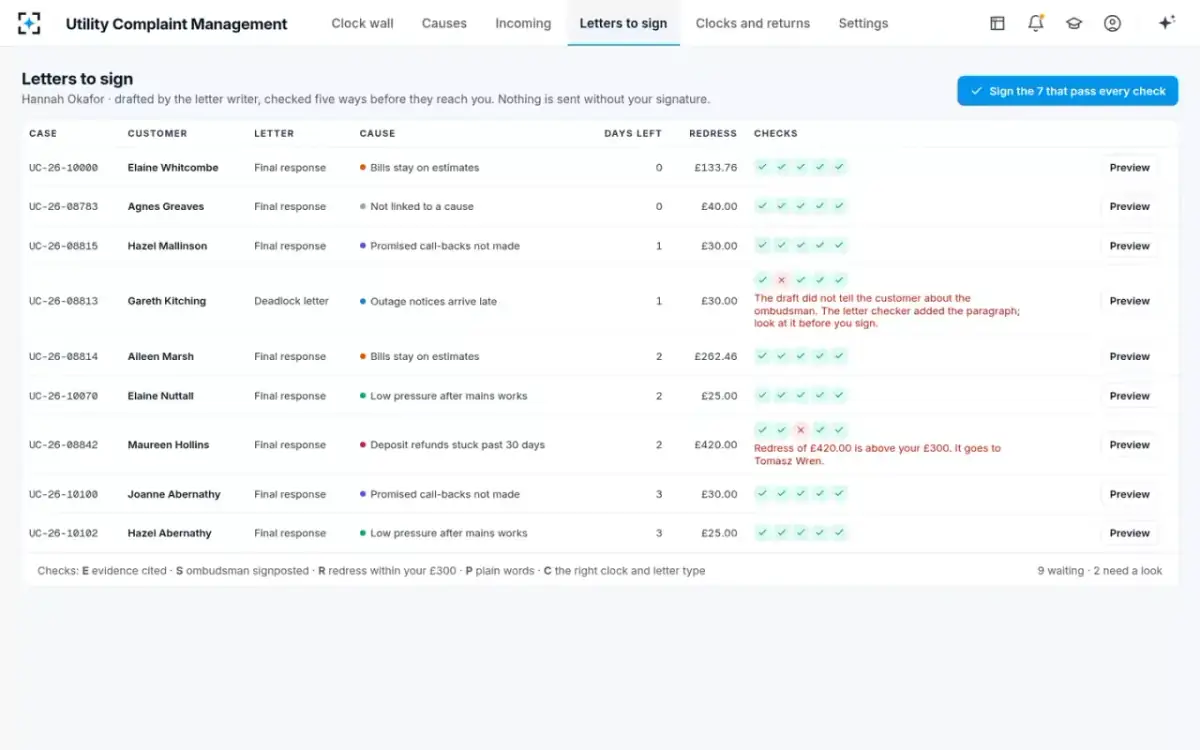
Task: Go to the Incoming tab
Action: 523,23
